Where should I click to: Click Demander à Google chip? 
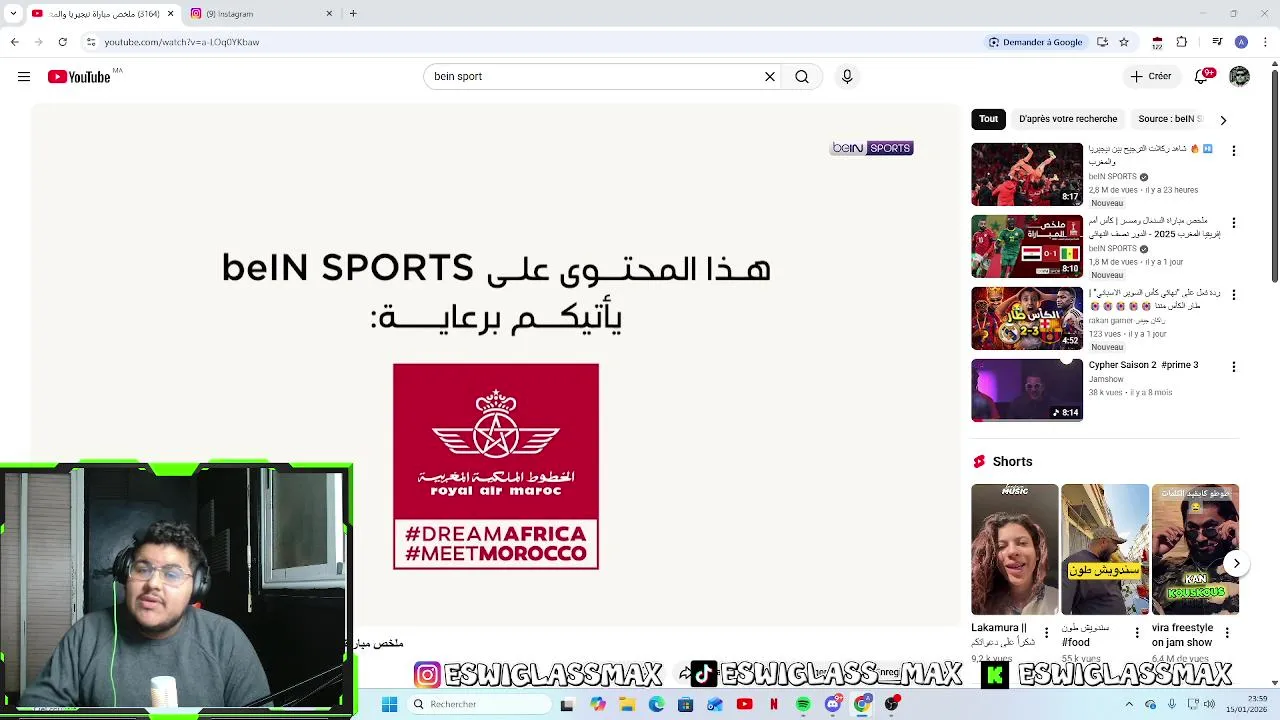tap(1035, 42)
